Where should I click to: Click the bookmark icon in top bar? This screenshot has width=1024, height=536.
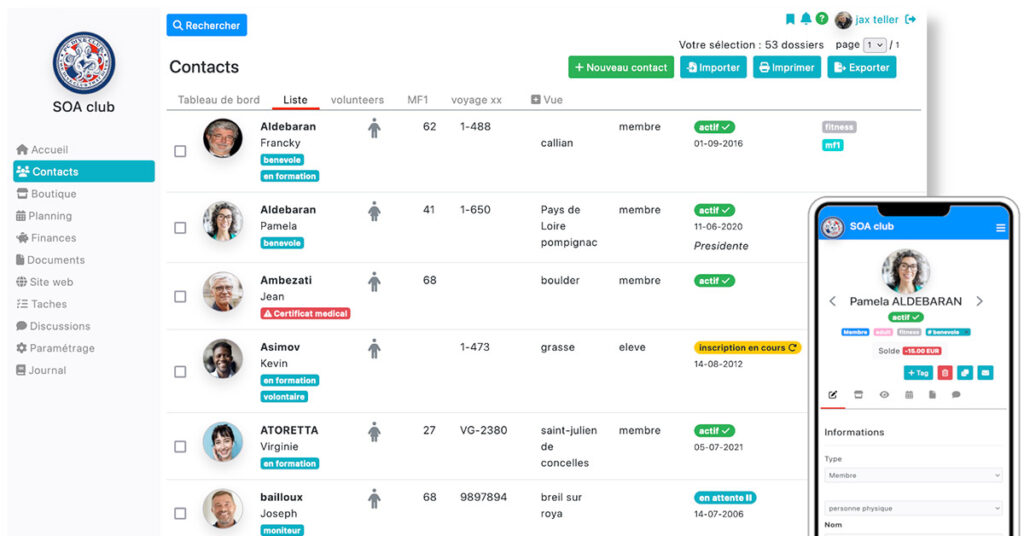pyautogui.click(x=790, y=19)
